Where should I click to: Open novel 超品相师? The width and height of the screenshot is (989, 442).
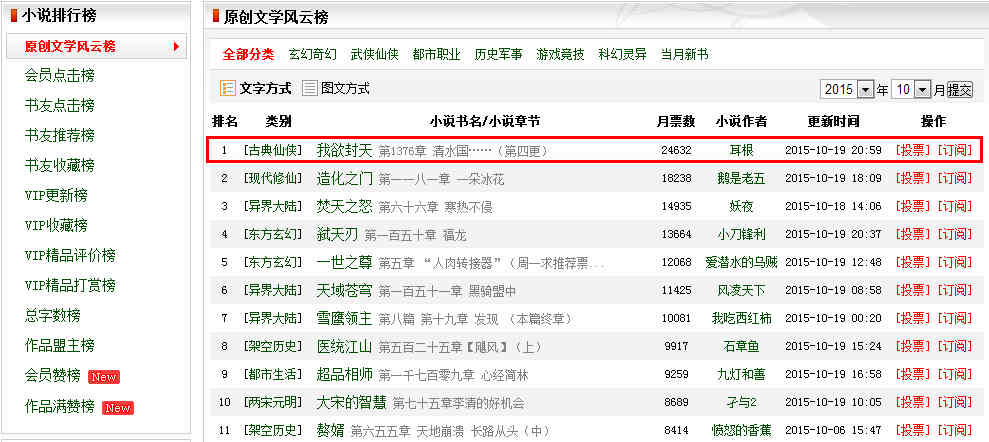[344, 375]
